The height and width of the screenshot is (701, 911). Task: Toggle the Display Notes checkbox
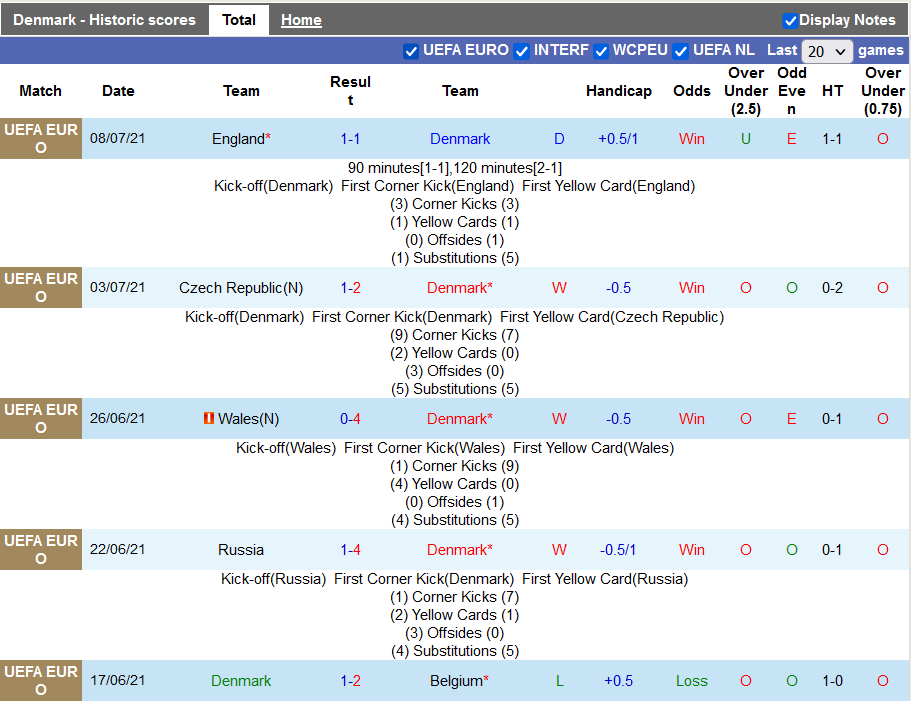790,20
